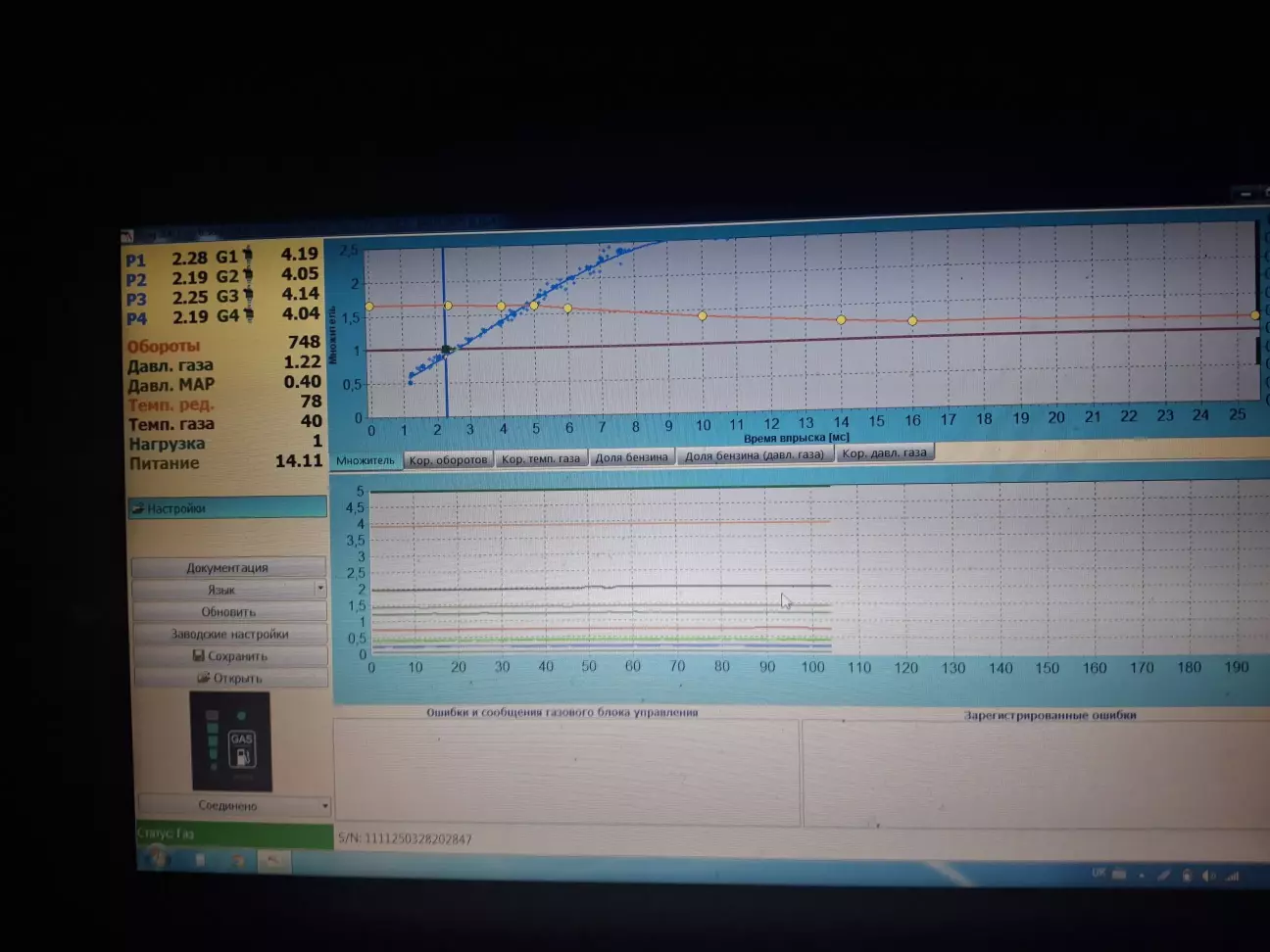Click the Заводские настройки button

pos(229,634)
